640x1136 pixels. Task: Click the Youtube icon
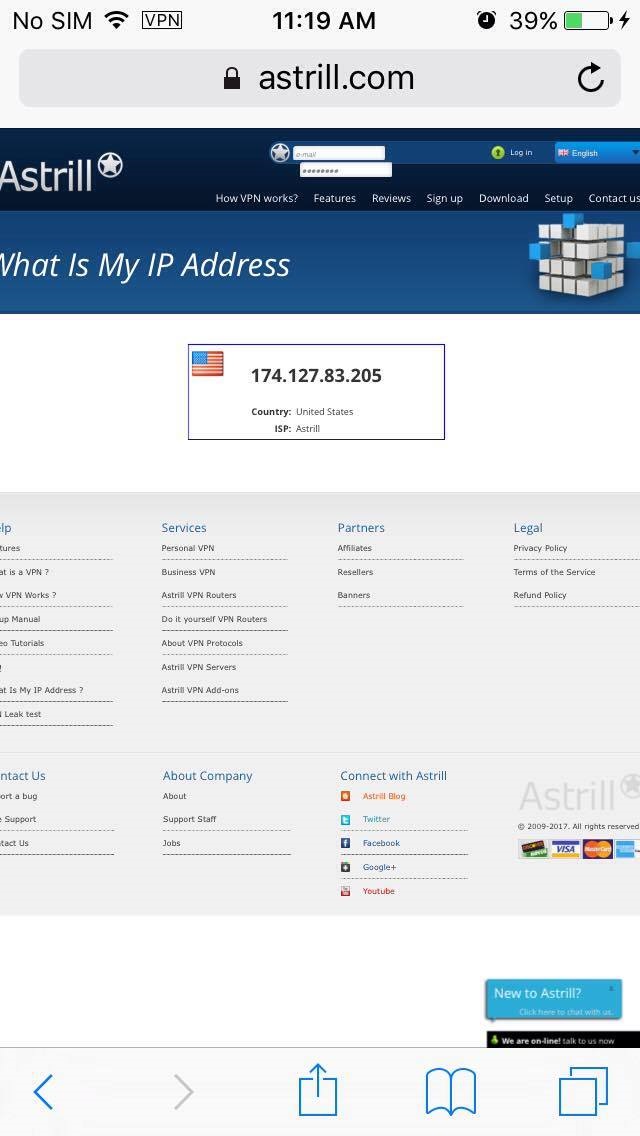coord(346,891)
